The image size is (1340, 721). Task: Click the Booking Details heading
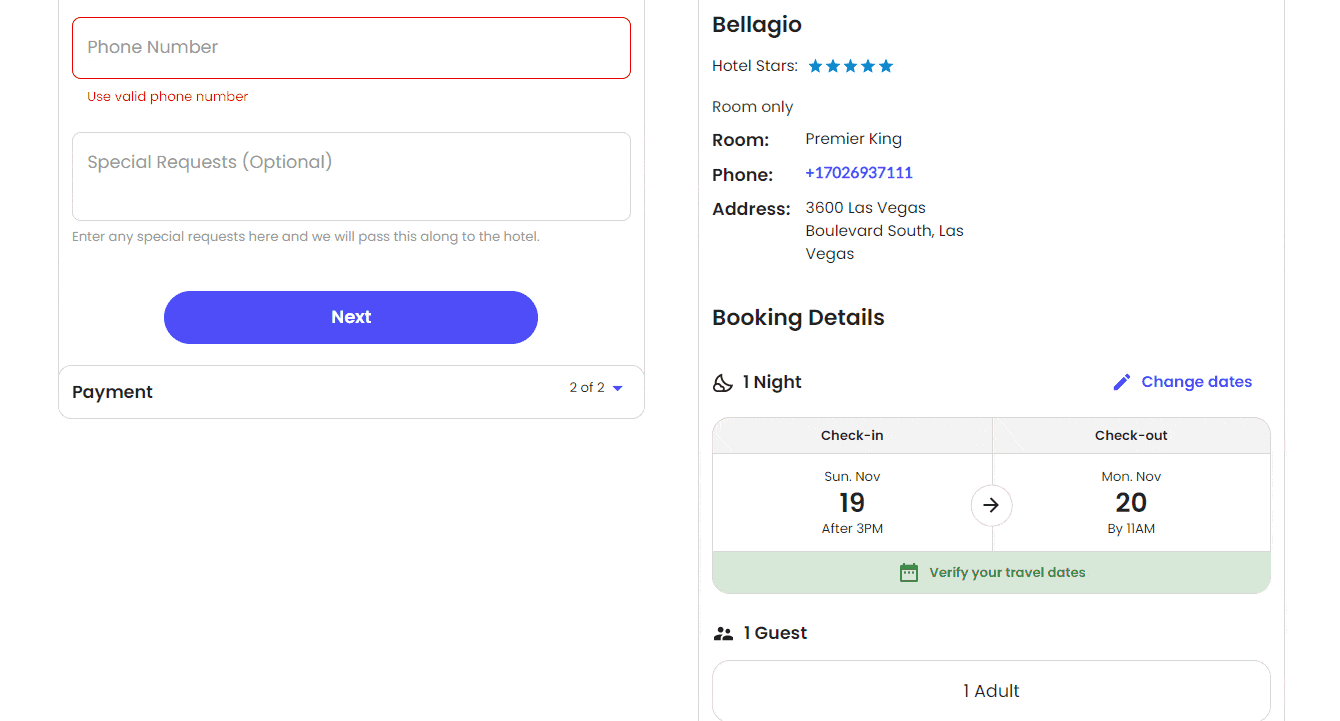[x=798, y=318]
